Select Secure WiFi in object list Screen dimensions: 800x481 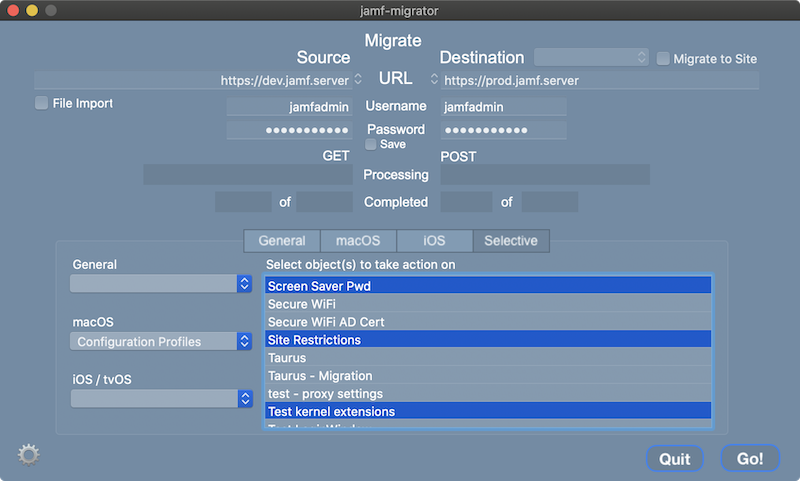tap(488, 304)
